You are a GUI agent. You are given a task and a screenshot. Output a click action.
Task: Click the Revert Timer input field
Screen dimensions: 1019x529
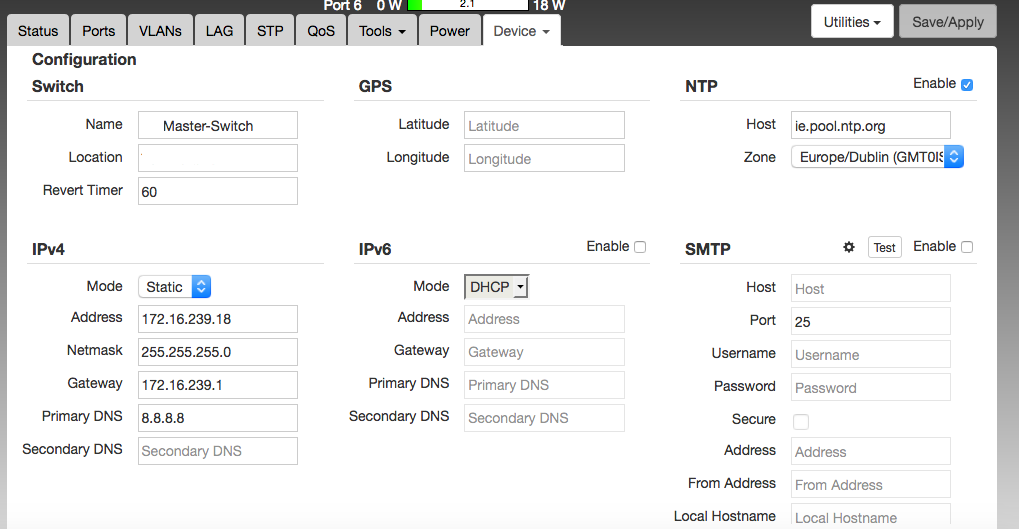coord(218,191)
